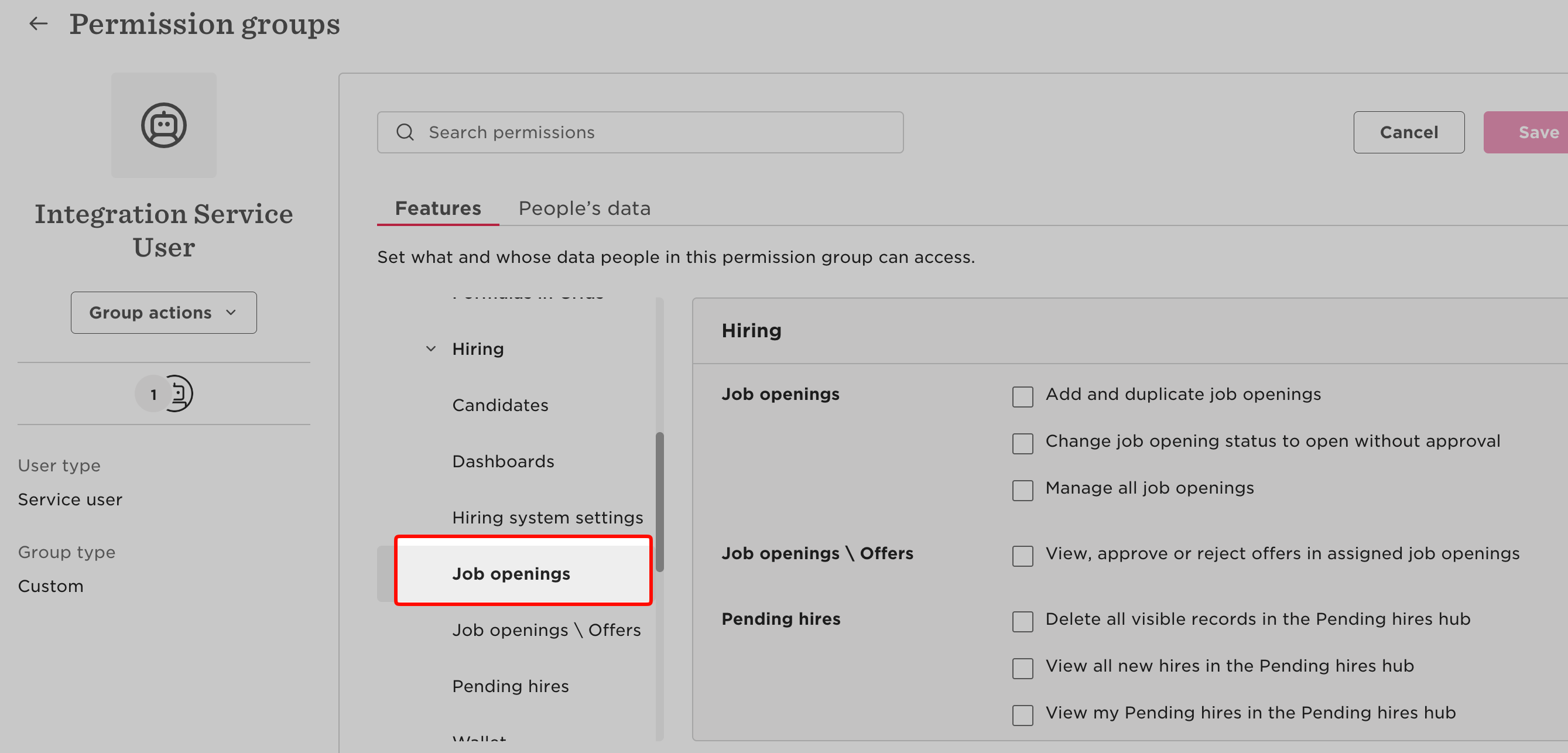Open the Group actions dropdown
The height and width of the screenshot is (753, 1568).
point(164,312)
